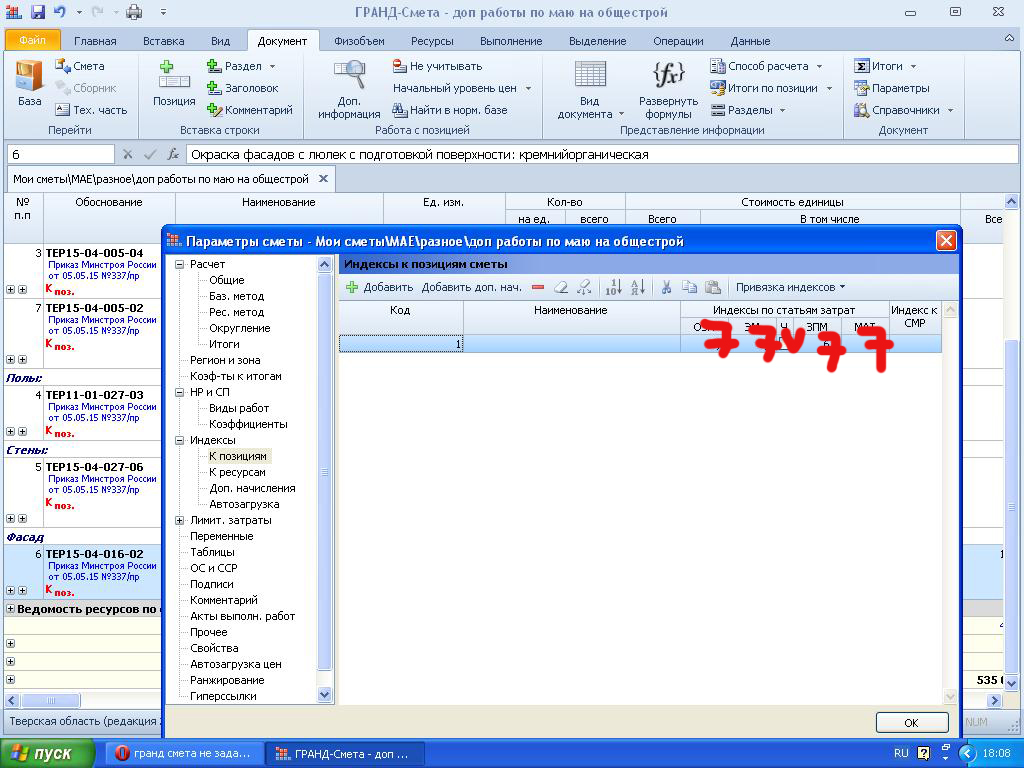Switch to the Ресурсы ribbon tab
The width and height of the screenshot is (1024, 768).
point(432,40)
